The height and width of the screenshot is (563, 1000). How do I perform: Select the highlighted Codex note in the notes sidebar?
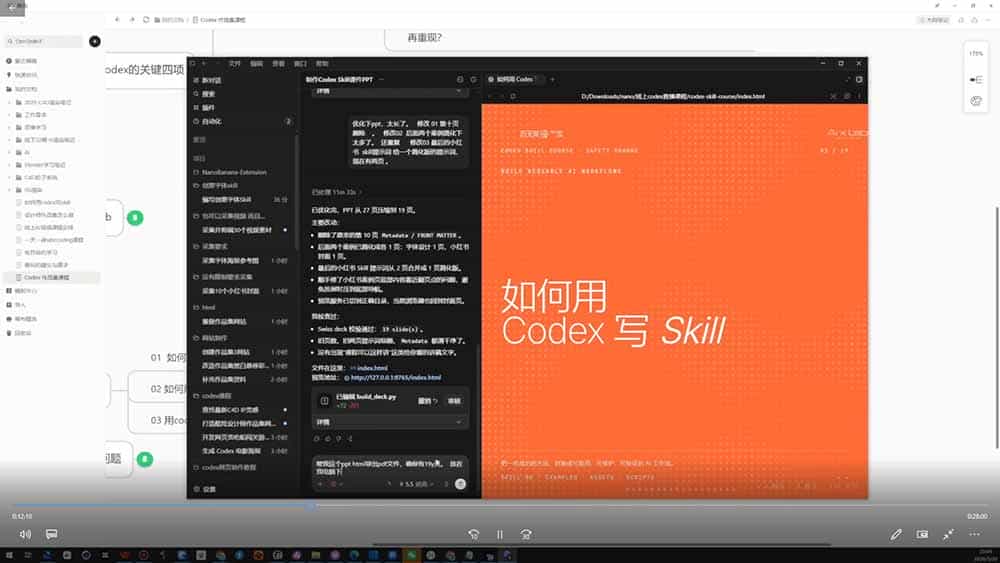[x=51, y=277]
